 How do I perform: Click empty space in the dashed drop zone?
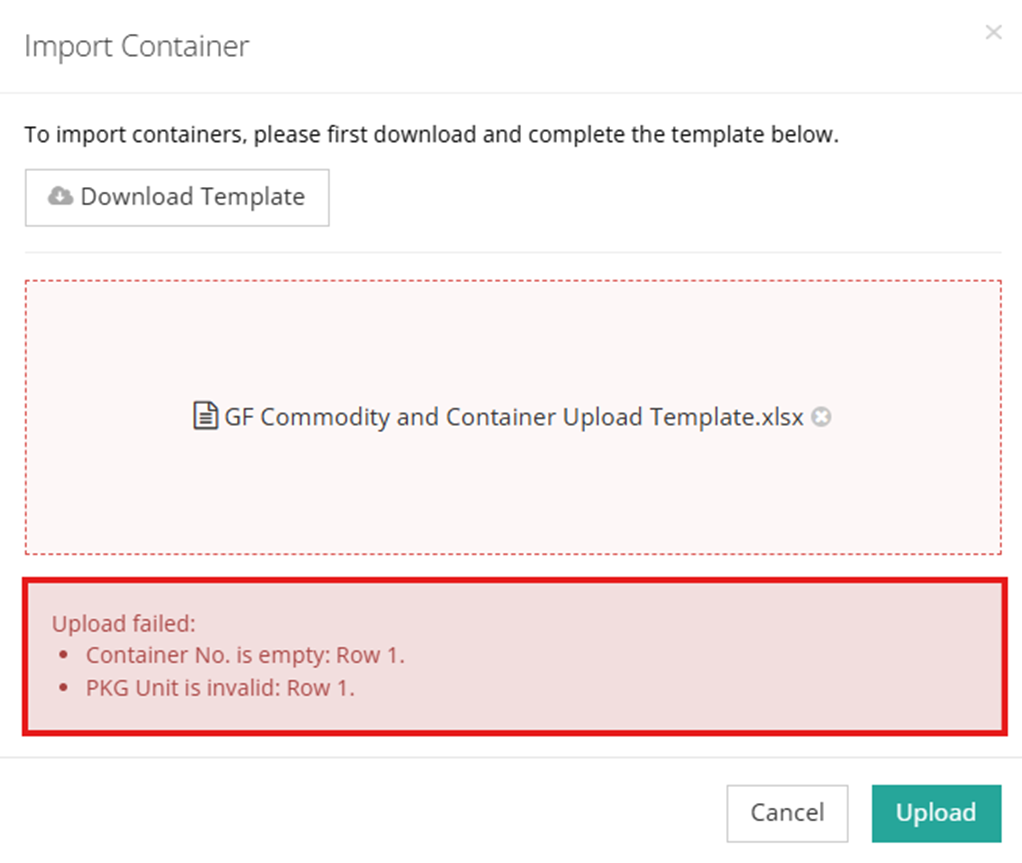512,330
